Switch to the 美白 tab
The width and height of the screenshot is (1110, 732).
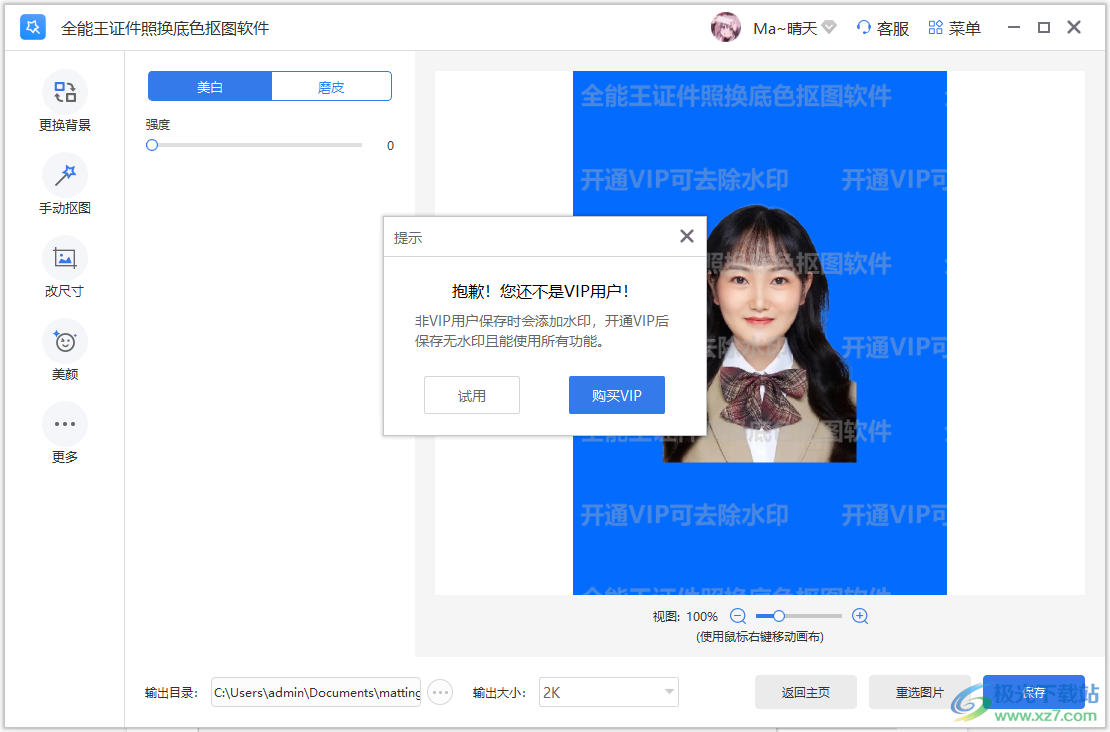[210, 86]
